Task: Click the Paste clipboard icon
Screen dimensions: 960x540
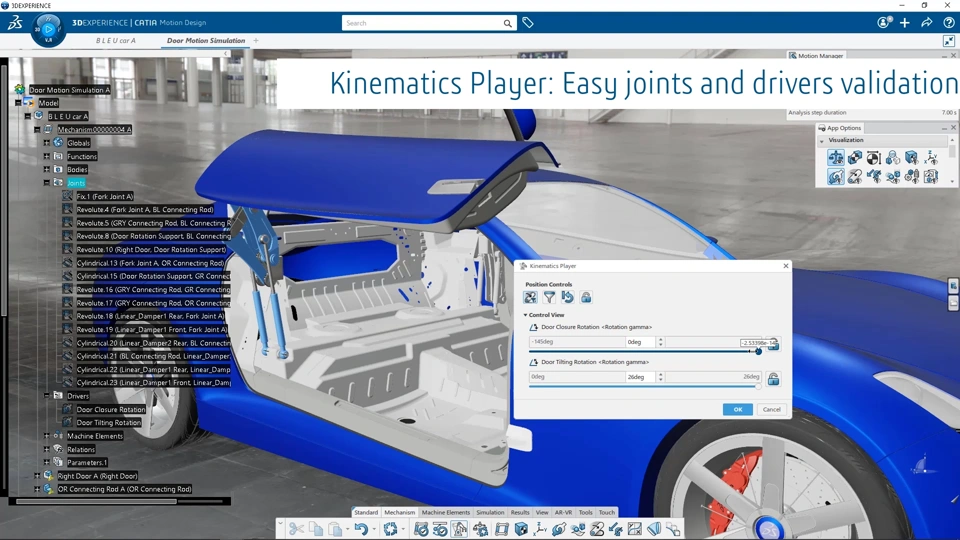Action: 335,529
